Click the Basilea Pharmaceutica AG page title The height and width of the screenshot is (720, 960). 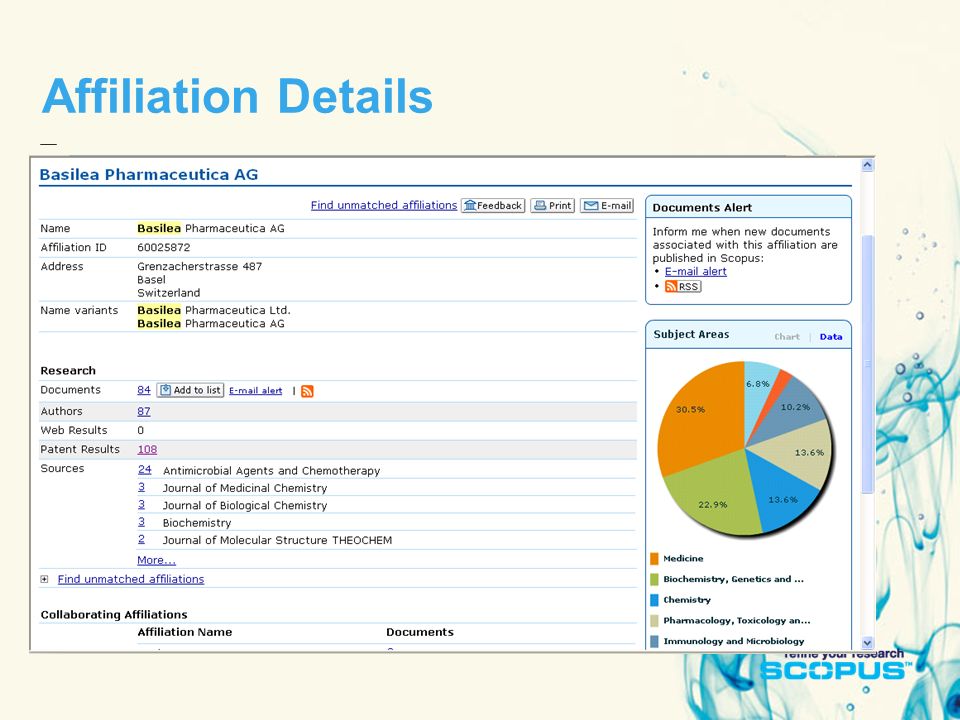tap(149, 174)
